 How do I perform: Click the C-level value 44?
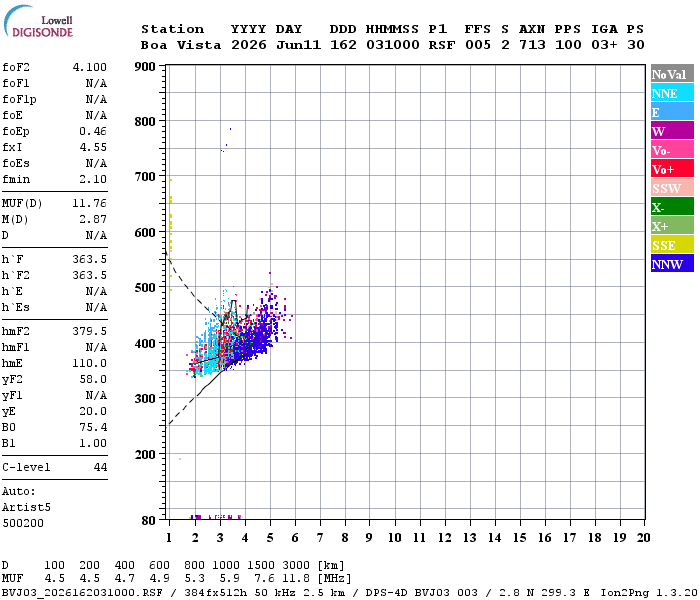pyautogui.click(x=100, y=467)
